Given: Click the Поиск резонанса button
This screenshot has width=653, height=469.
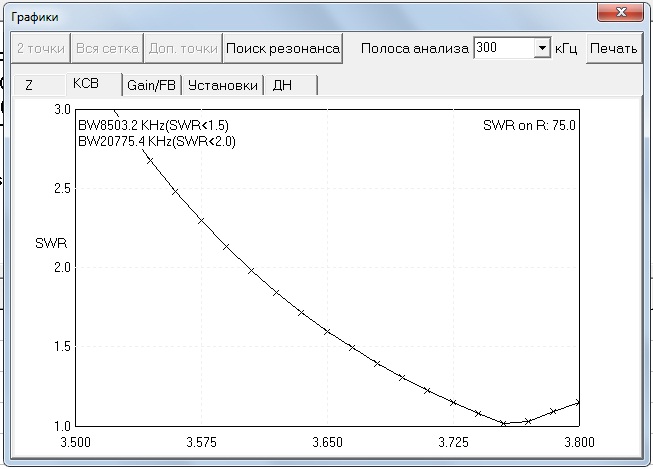Looking at the screenshot, I should 283,48.
